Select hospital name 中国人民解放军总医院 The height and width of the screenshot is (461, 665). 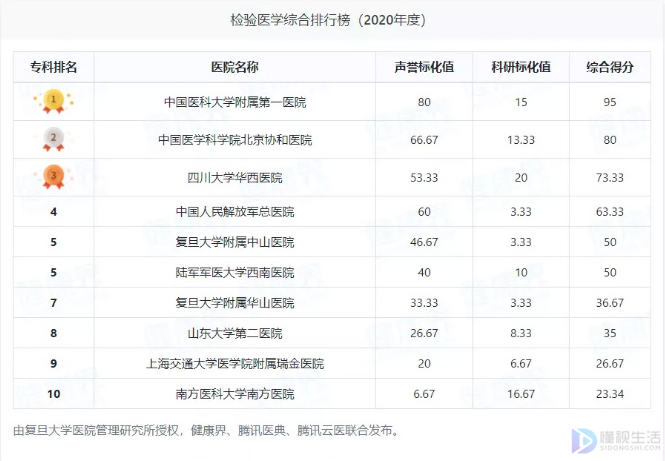coord(235,212)
